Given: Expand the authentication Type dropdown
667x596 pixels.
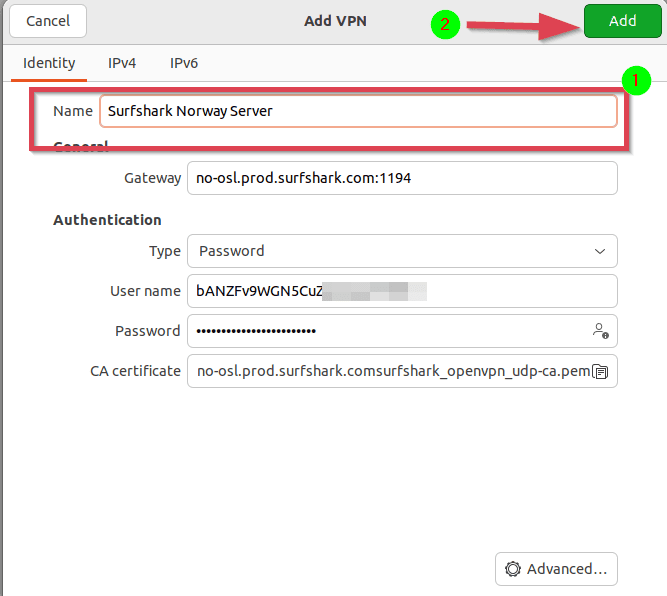Looking at the screenshot, I should click(x=402, y=251).
